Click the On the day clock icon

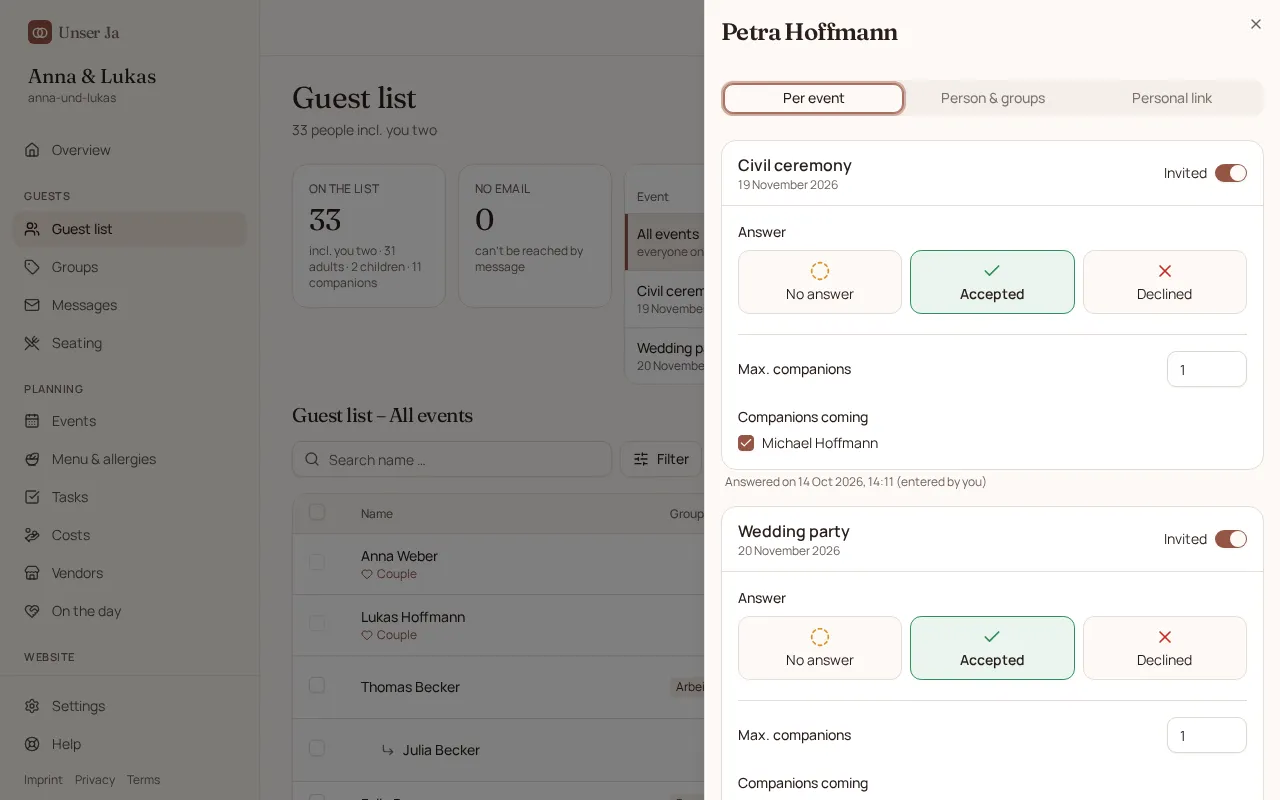point(32,611)
